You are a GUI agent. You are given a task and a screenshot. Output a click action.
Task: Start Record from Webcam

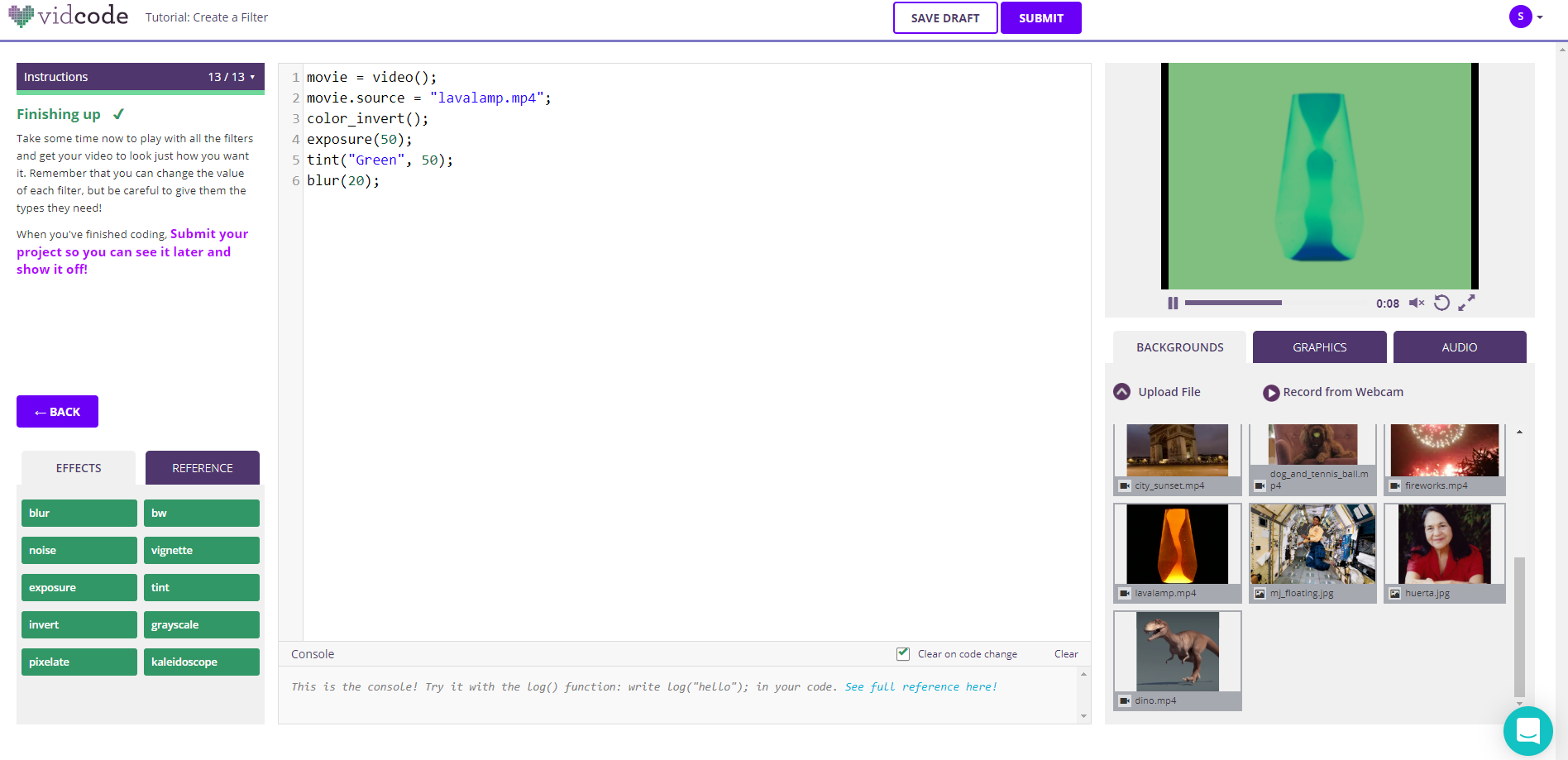tap(1271, 393)
